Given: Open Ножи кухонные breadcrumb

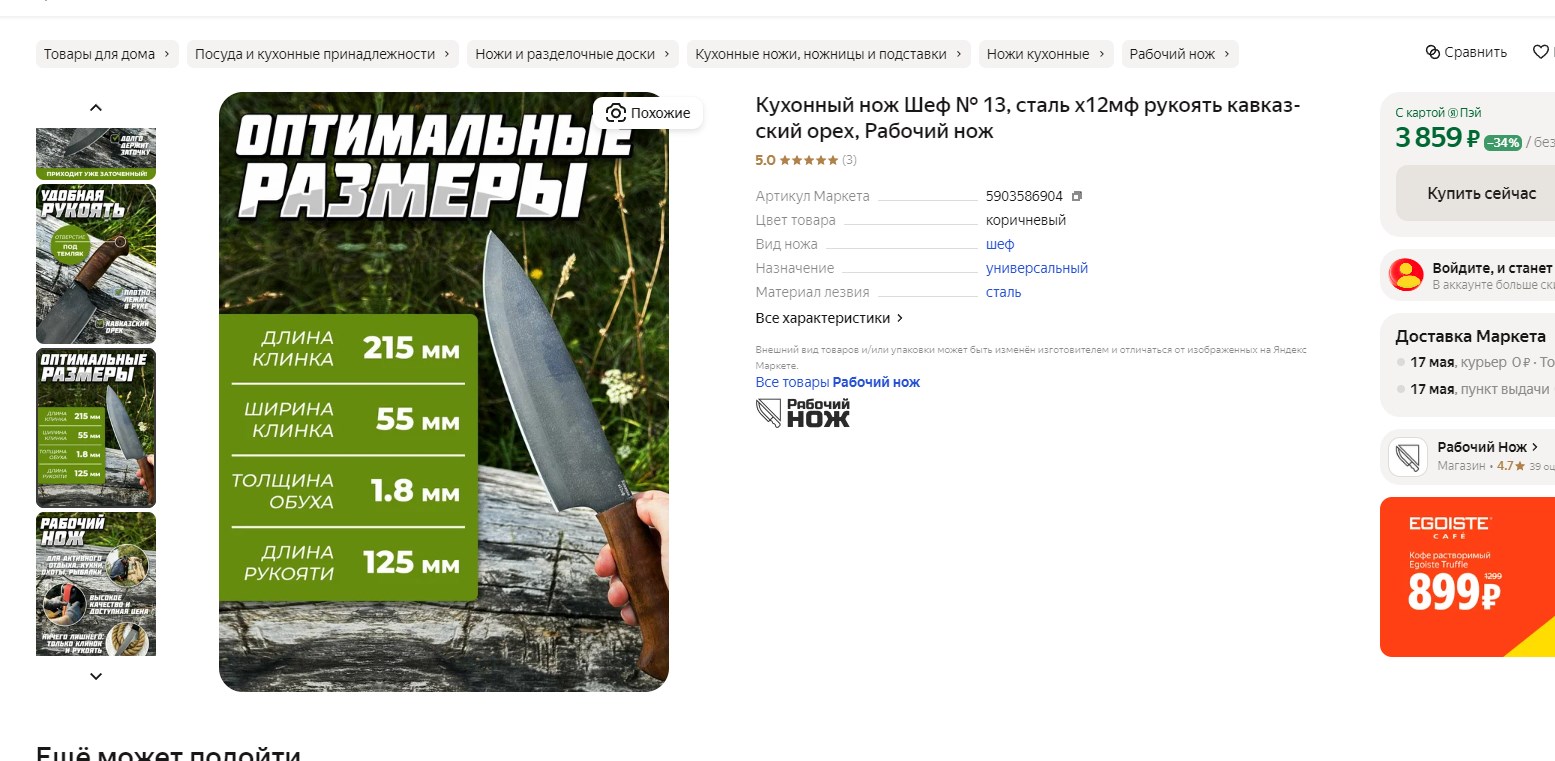Looking at the screenshot, I should pos(1046,54).
